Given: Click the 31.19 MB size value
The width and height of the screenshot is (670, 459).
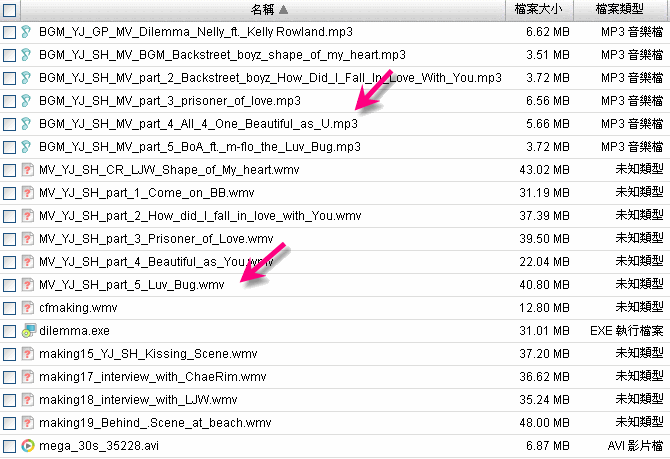Looking at the screenshot, I should pos(544,193).
